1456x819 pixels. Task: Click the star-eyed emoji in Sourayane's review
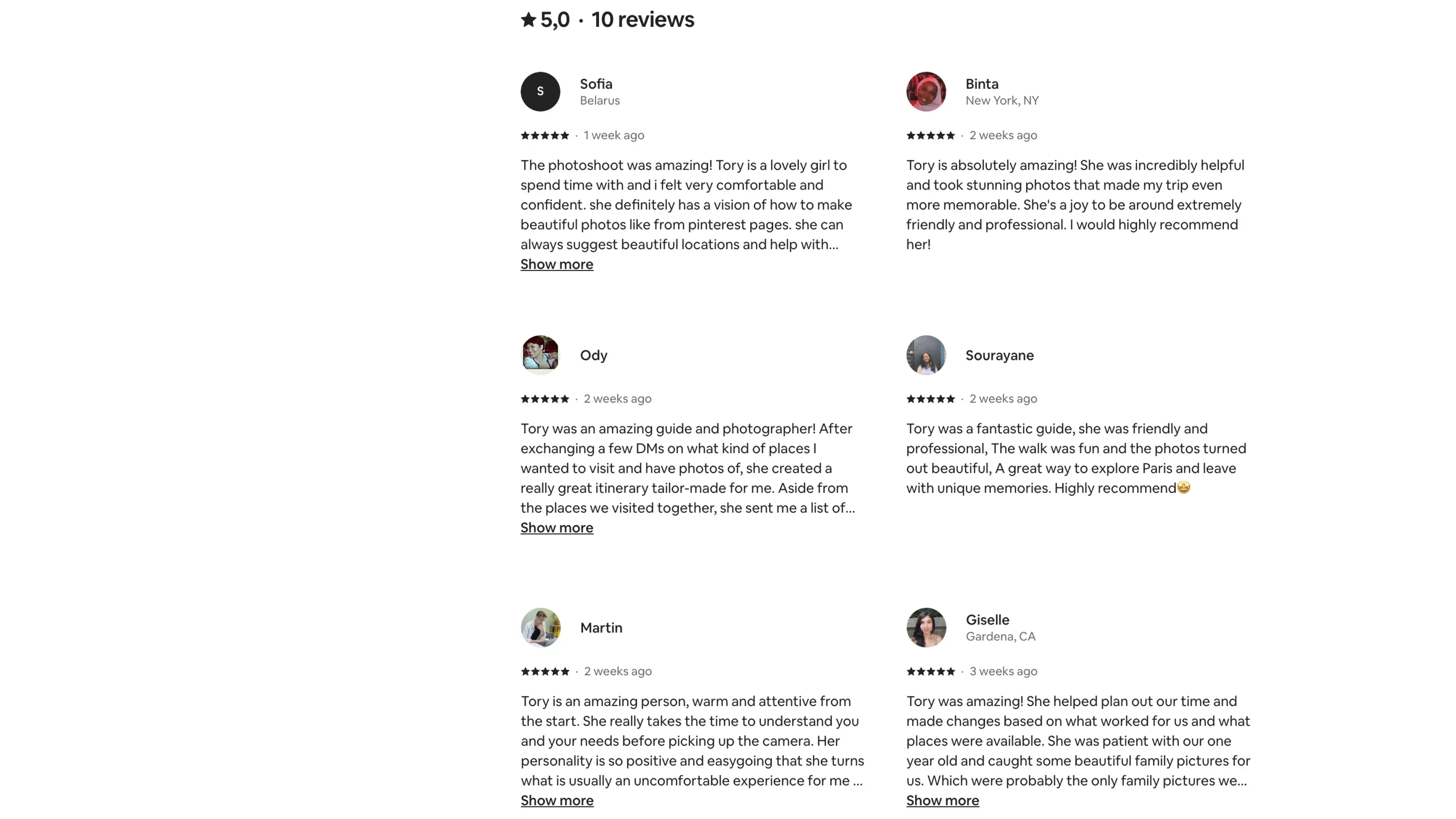point(1183,487)
